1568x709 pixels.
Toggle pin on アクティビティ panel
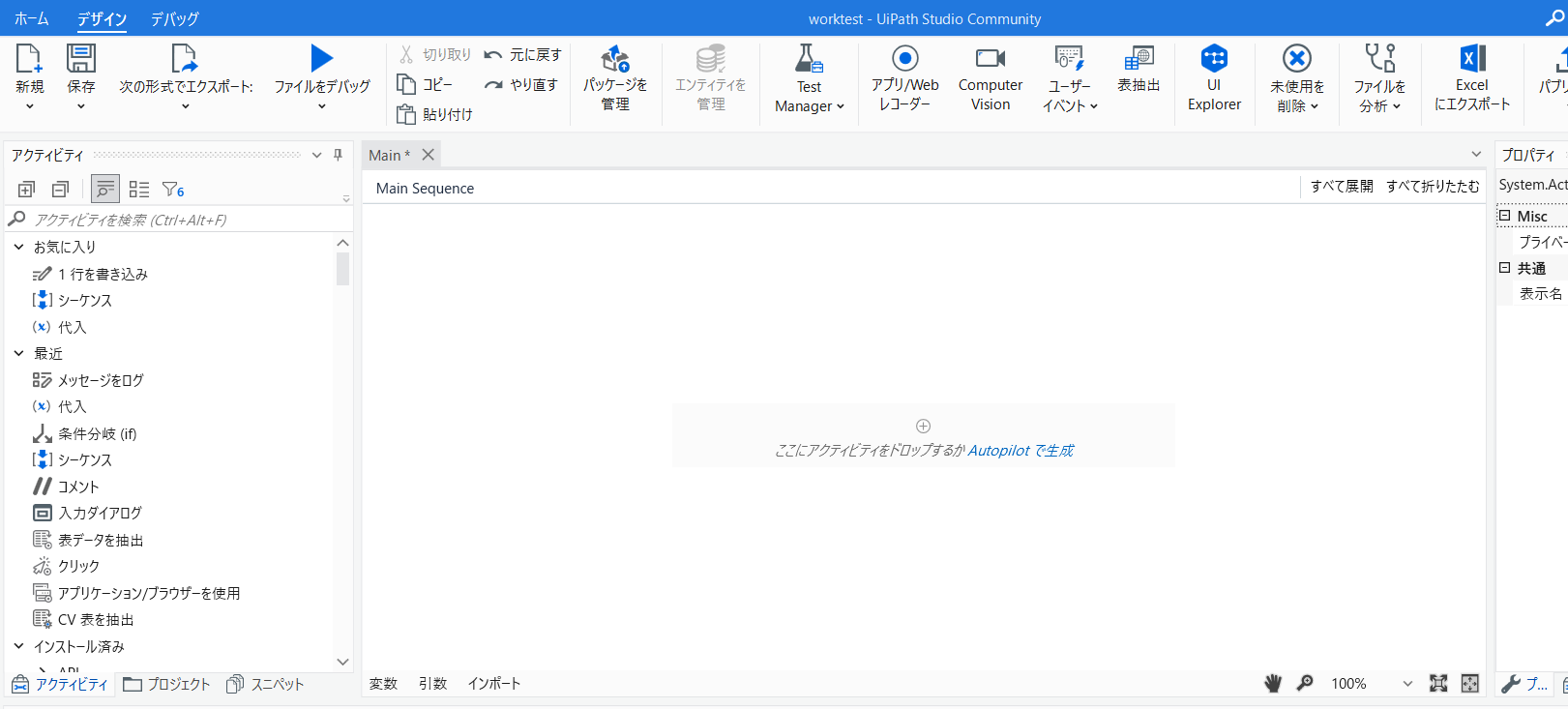(x=338, y=155)
